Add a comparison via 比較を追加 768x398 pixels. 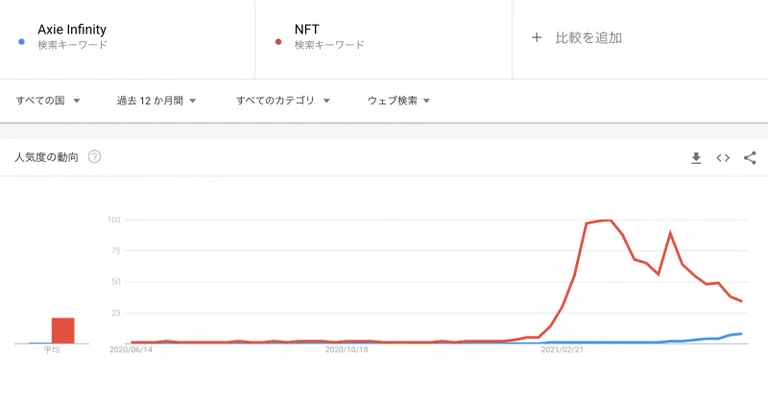tap(588, 38)
